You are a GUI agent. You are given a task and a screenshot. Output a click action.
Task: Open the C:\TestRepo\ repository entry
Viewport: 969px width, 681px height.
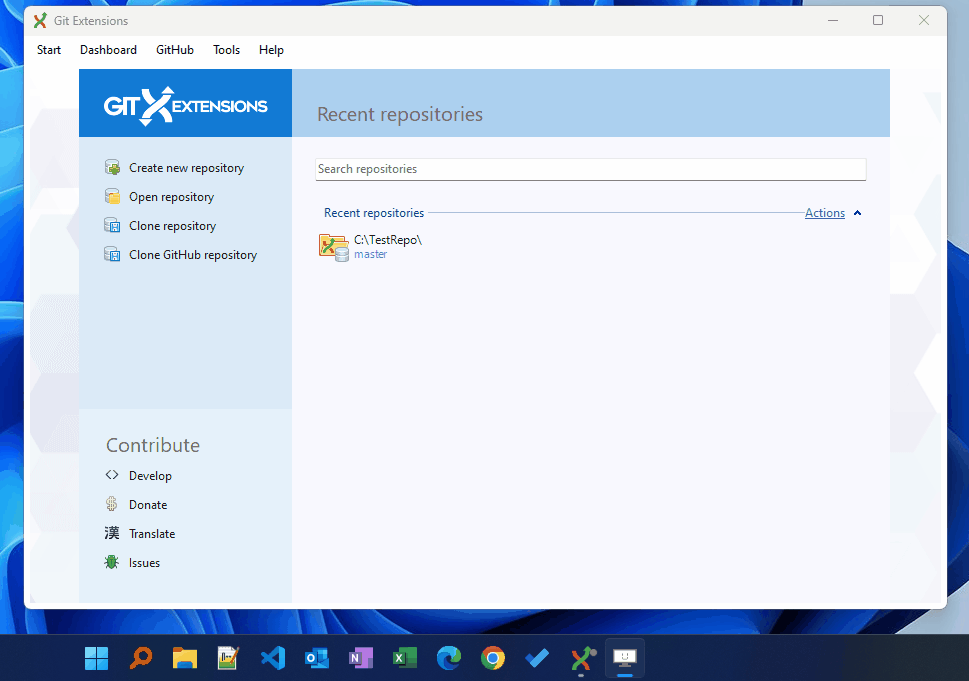click(x=387, y=240)
